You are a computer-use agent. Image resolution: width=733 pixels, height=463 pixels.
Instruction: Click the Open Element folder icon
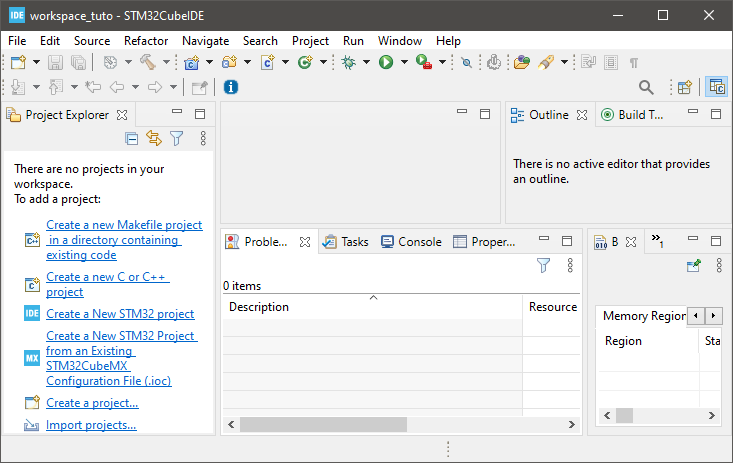pos(522,62)
